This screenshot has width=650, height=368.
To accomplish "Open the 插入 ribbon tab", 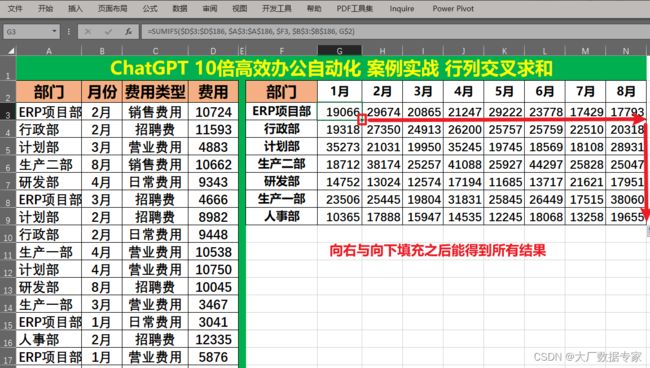I will (75, 8).
